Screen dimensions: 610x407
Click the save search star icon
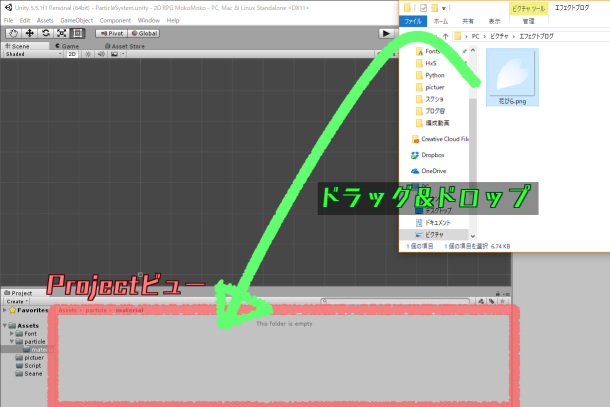[x=503, y=301]
